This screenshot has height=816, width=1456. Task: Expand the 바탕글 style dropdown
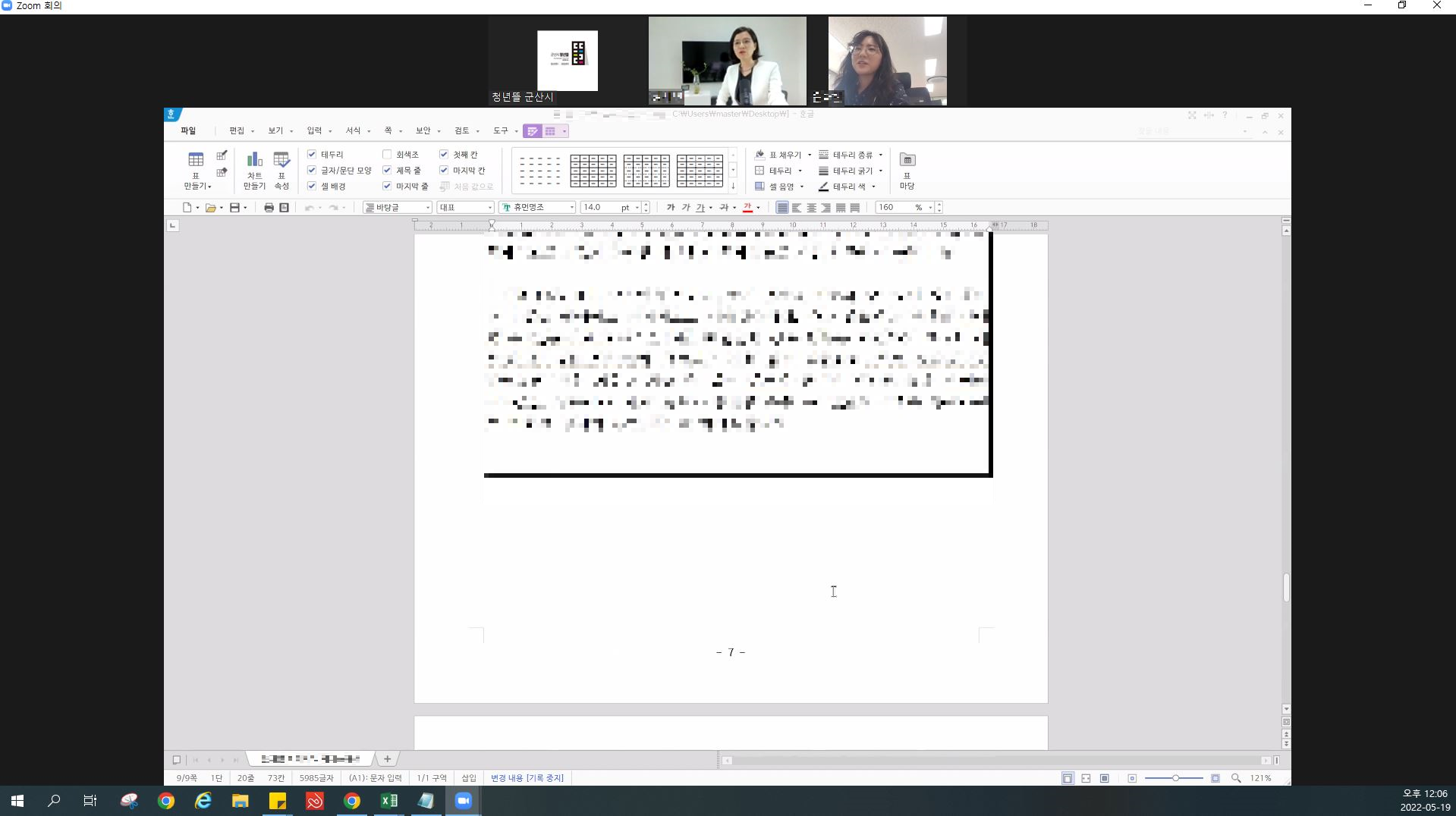(428, 208)
